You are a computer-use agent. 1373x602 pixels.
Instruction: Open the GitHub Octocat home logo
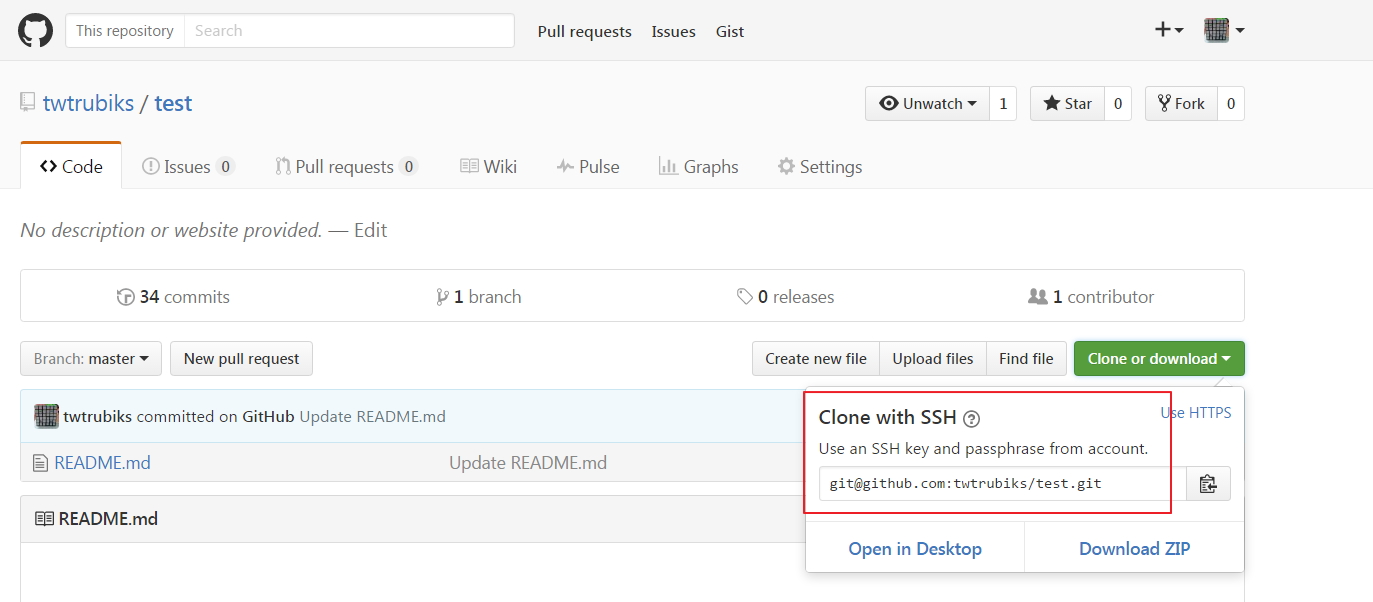coord(35,30)
